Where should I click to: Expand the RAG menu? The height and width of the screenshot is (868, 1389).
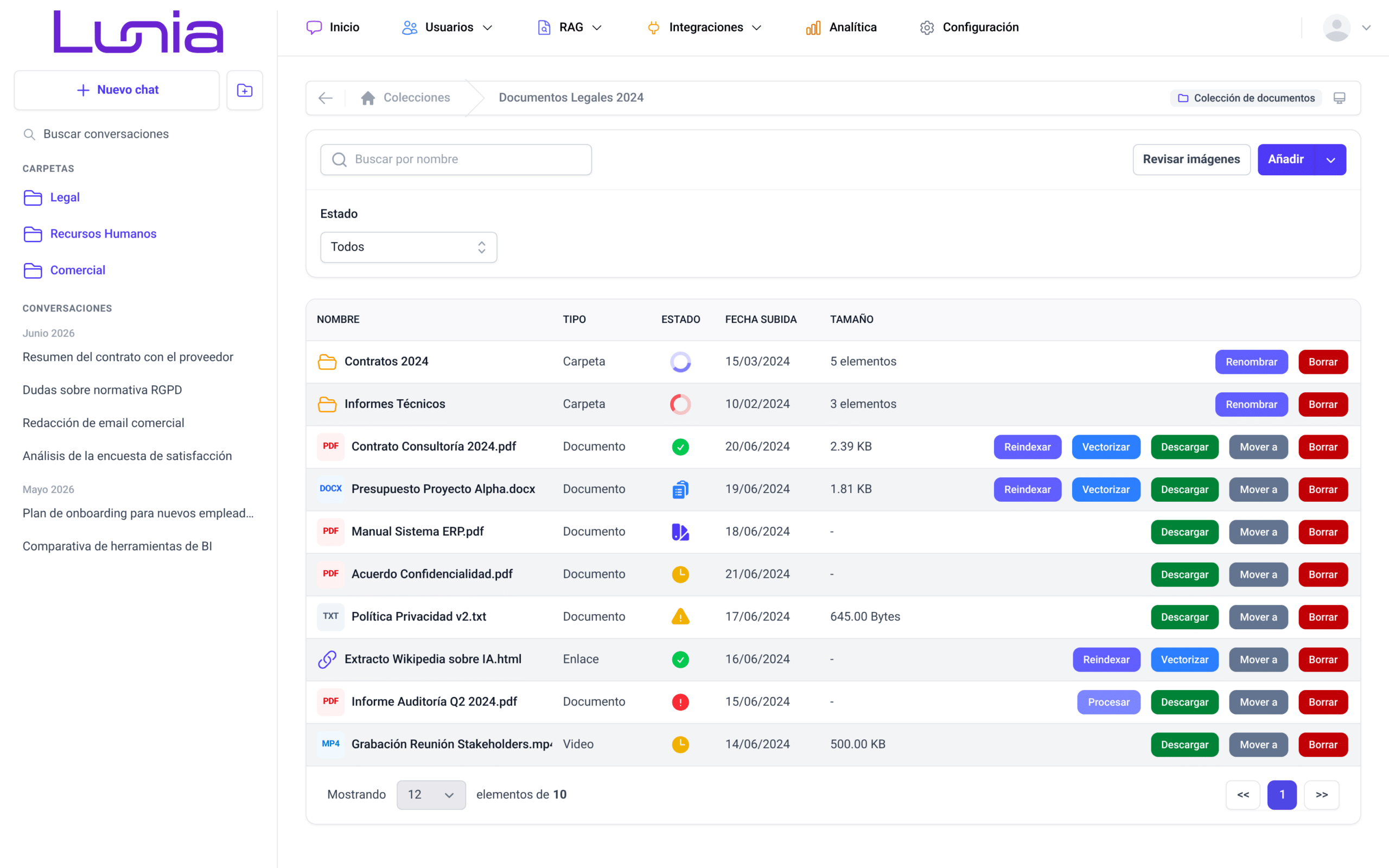click(569, 28)
